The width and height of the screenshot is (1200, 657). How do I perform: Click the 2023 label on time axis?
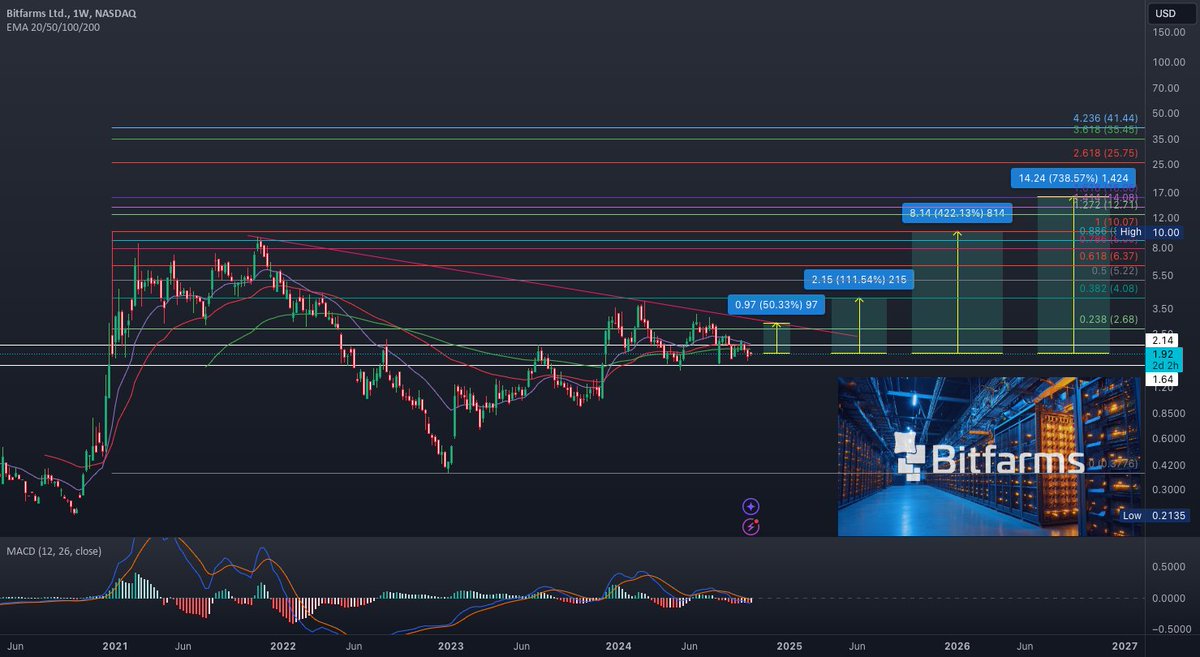coord(452,647)
